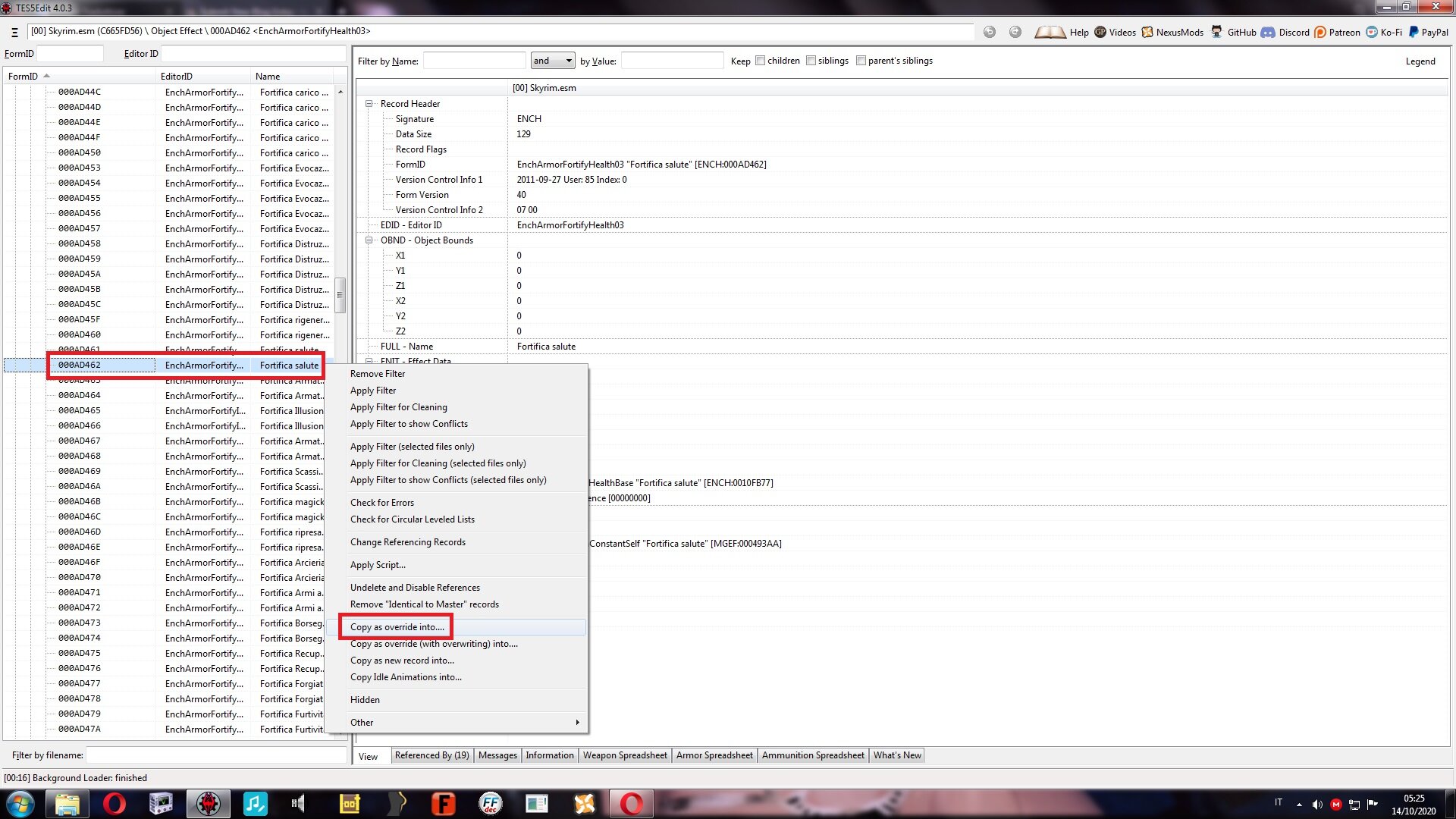Screen dimensions: 1456x819
Task: Click the FormID search field
Action: point(70,54)
